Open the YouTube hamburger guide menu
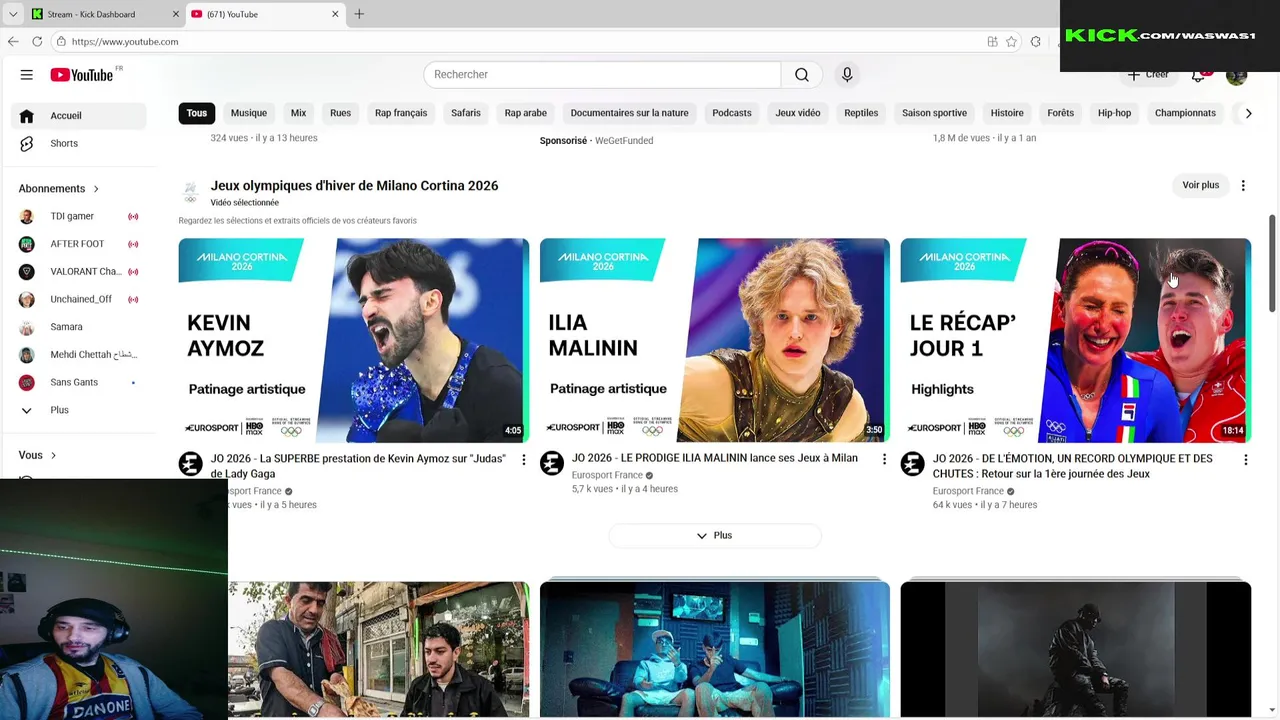The height and width of the screenshot is (720, 1280). pos(27,75)
